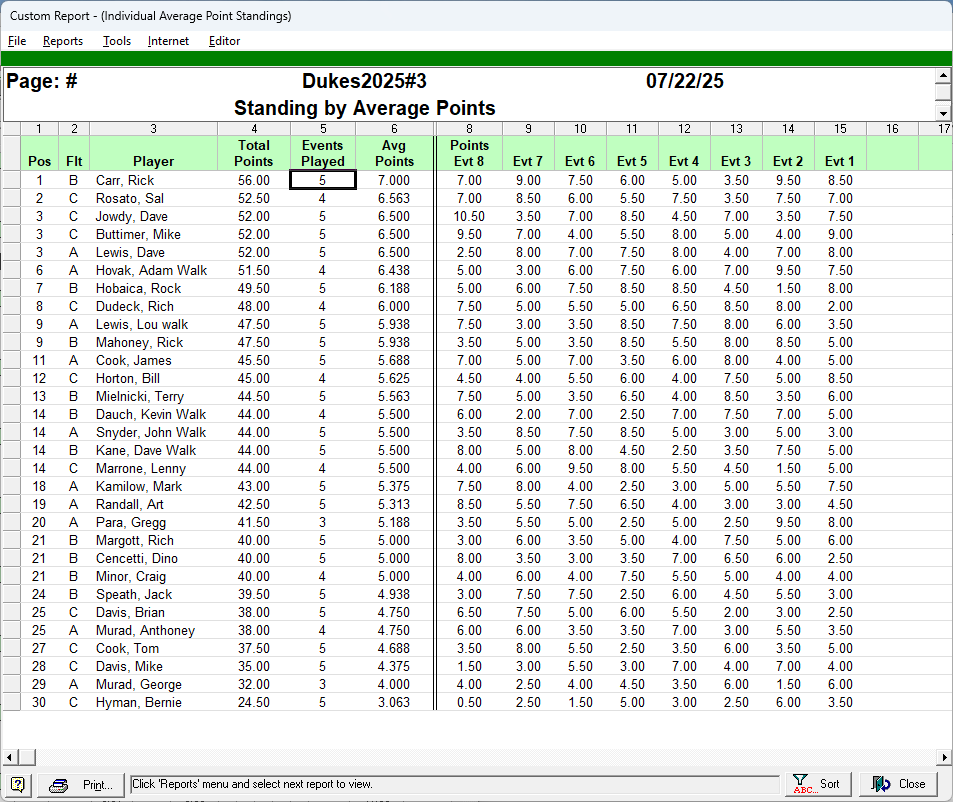Click the Print button with printer icon
This screenshot has width=953, height=802.
point(84,784)
